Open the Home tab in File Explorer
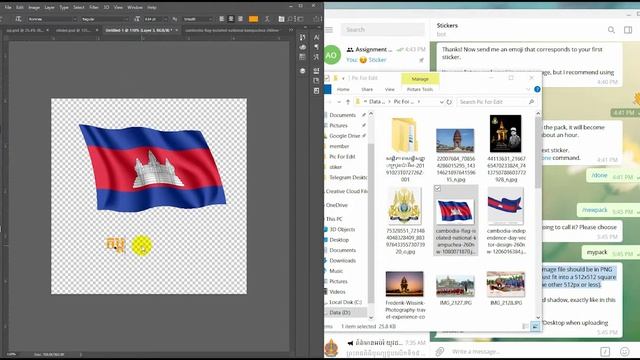The image size is (640, 360). pyautogui.click(x=343, y=89)
